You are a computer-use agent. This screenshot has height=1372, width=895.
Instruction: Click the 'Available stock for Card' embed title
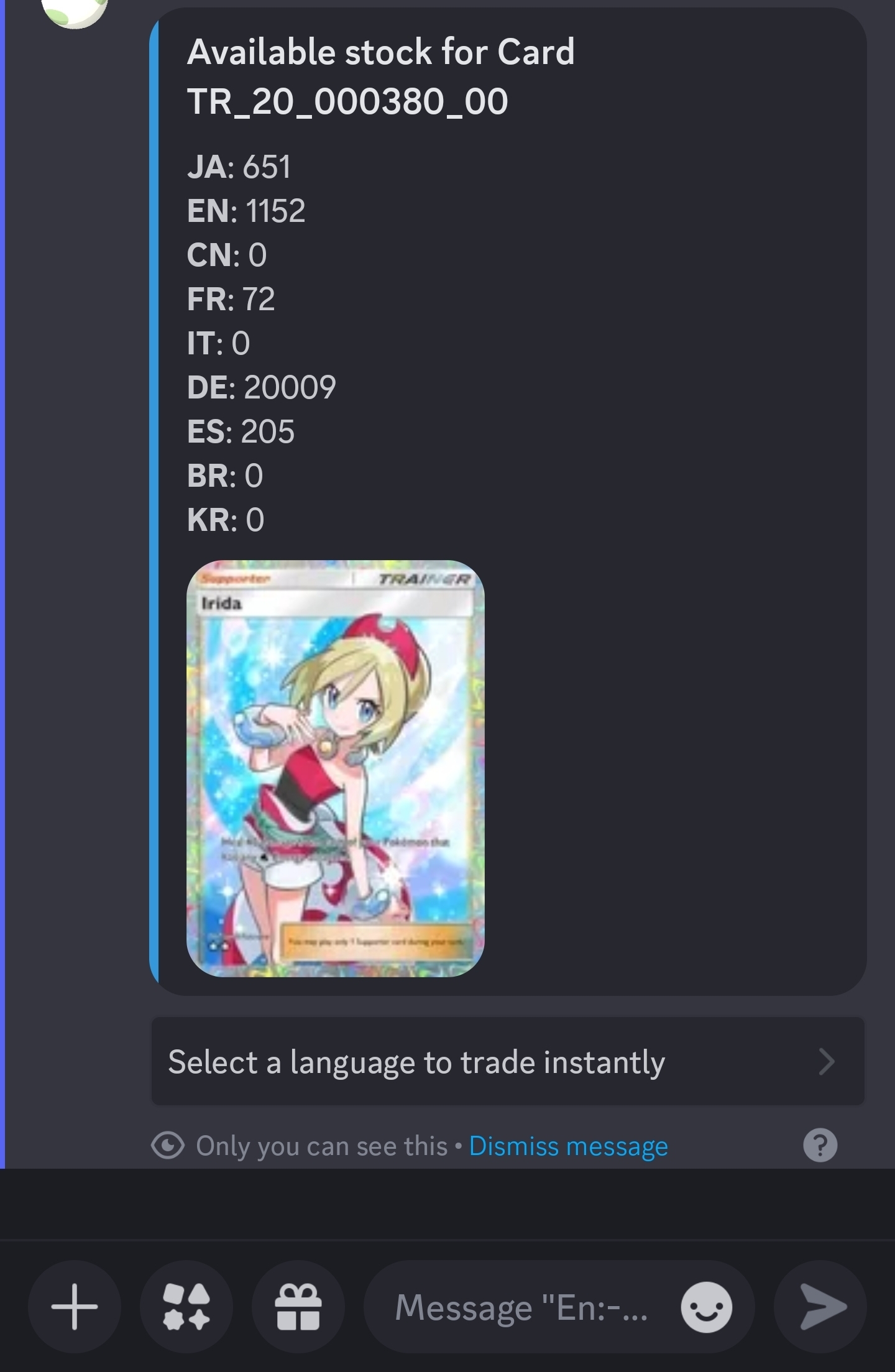click(380, 52)
